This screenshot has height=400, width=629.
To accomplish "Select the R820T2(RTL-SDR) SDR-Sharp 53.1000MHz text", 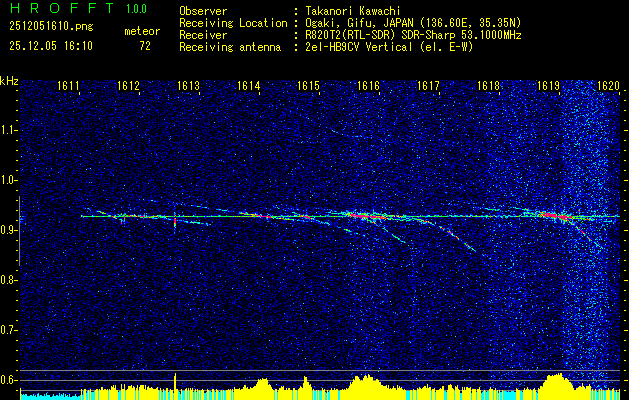I will (413, 35).
